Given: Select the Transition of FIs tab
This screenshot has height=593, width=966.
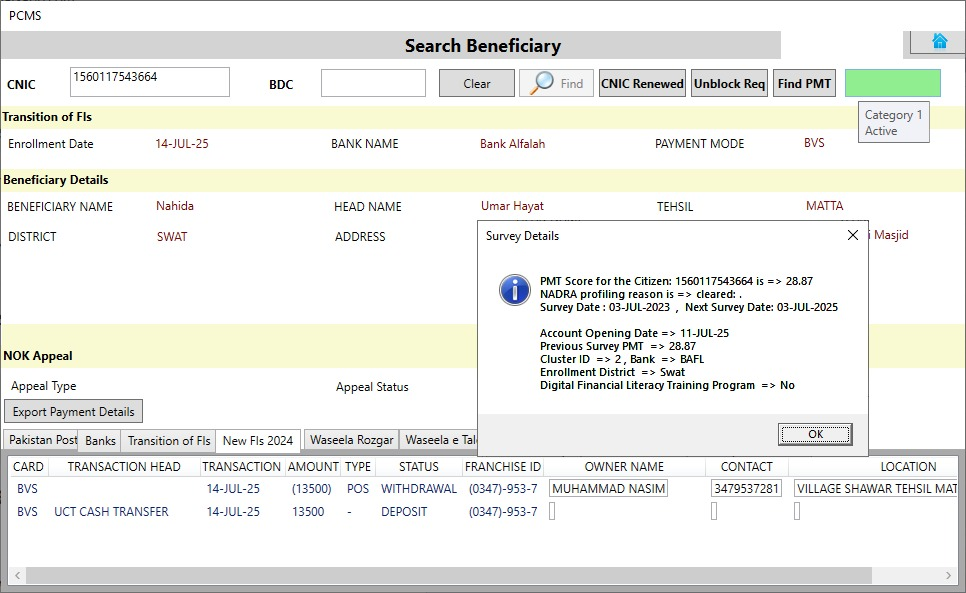Looking at the screenshot, I should point(169,440).
